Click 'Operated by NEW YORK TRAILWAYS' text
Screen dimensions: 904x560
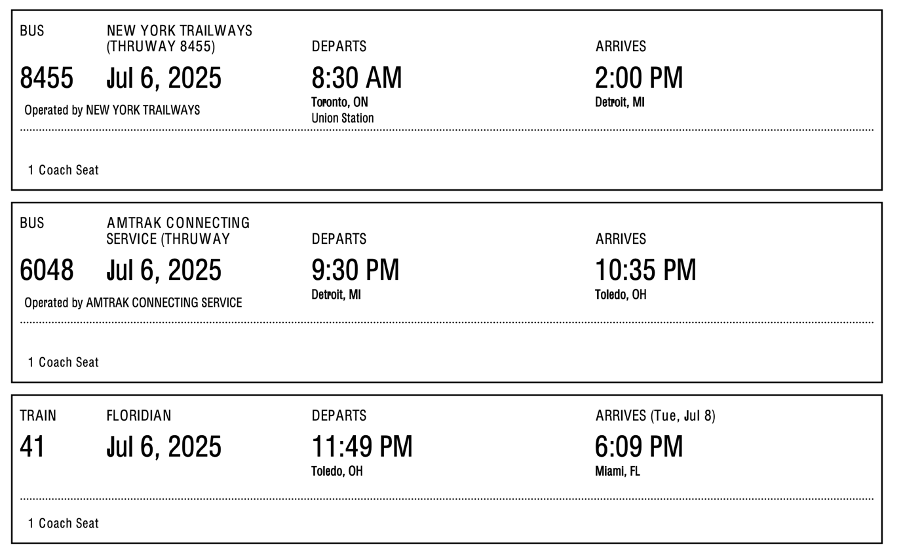[112, 110]
